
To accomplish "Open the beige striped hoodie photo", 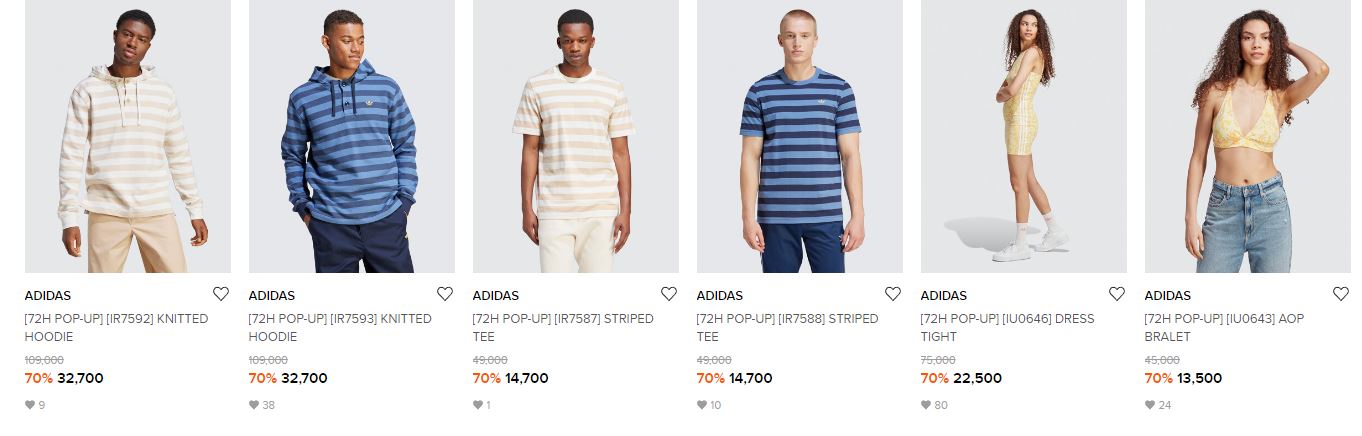I will (x=128, y=136).
